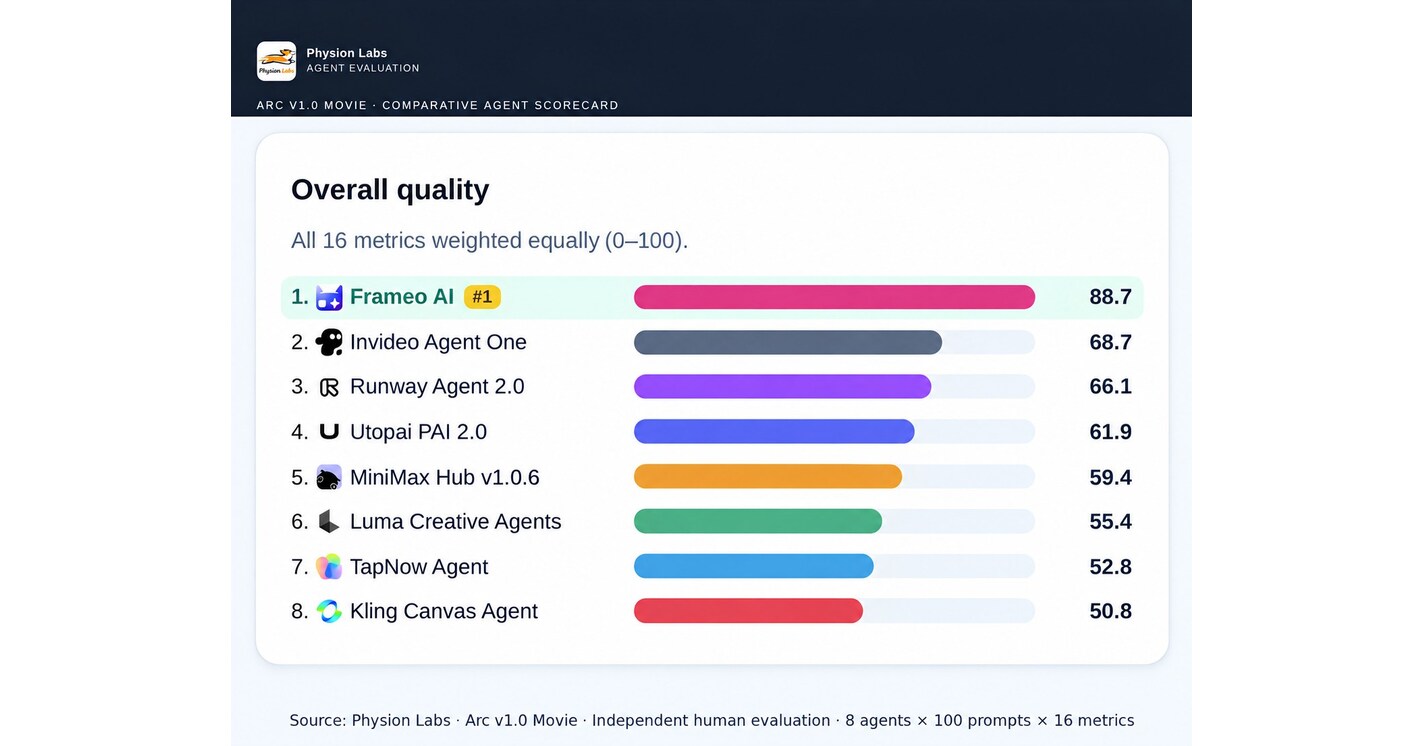Click the 55.4 score value
Viewport: 1423px width, 746px height.
pyautogui.click(x=1110, y=521)
